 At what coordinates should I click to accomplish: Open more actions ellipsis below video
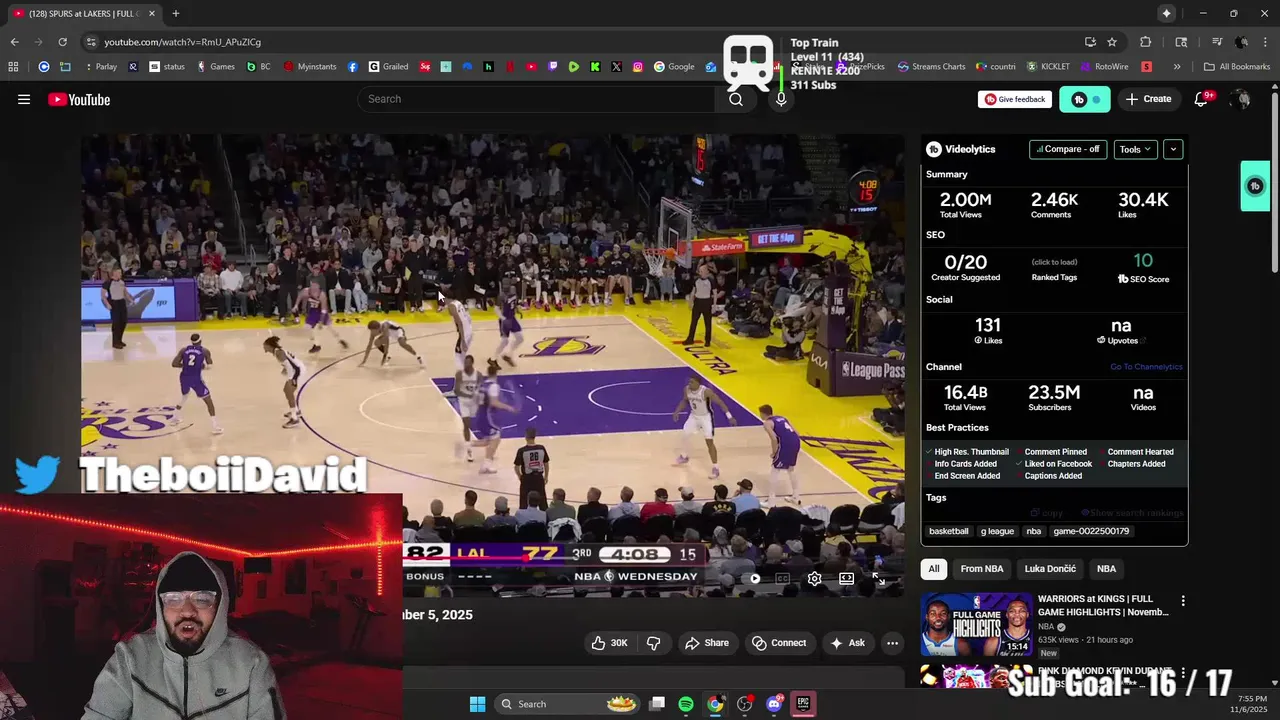click(x=892, y=643)
